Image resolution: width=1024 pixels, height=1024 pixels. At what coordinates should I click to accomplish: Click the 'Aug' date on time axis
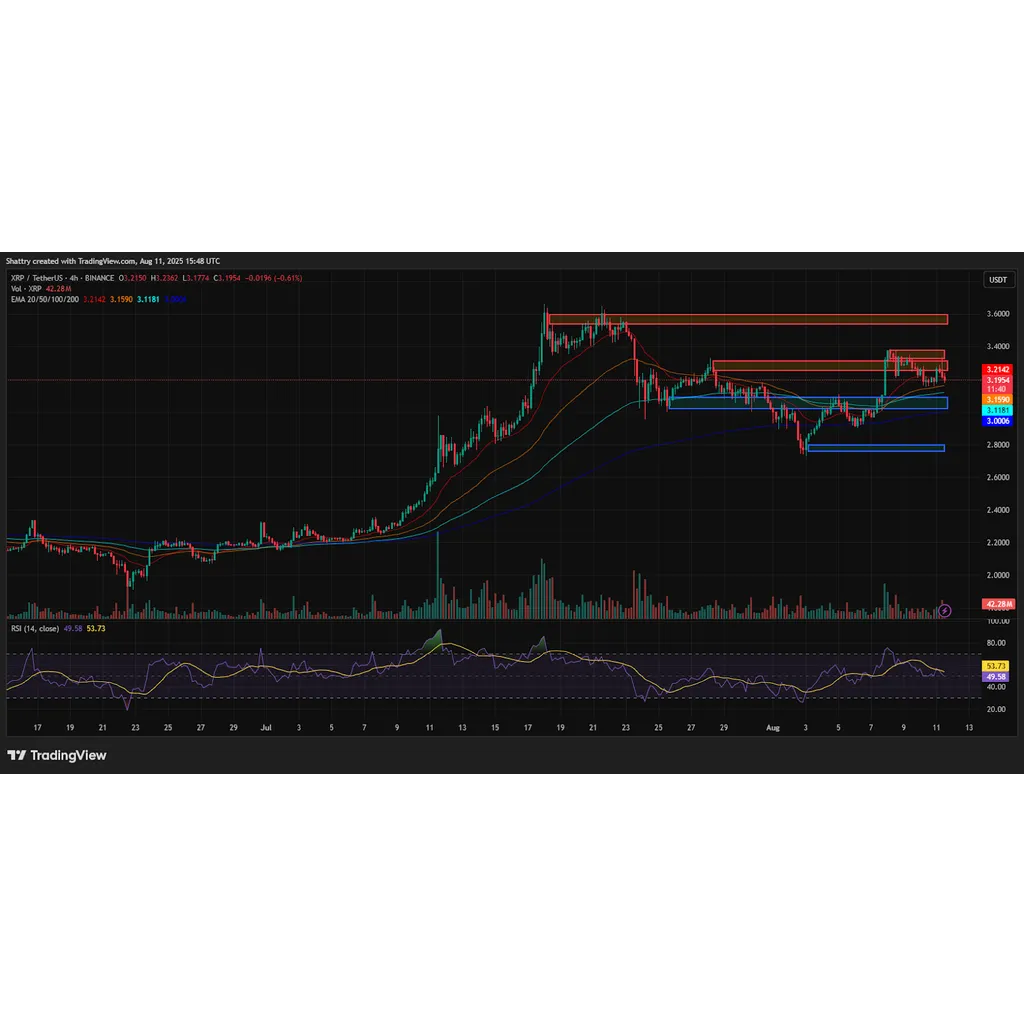773,728
